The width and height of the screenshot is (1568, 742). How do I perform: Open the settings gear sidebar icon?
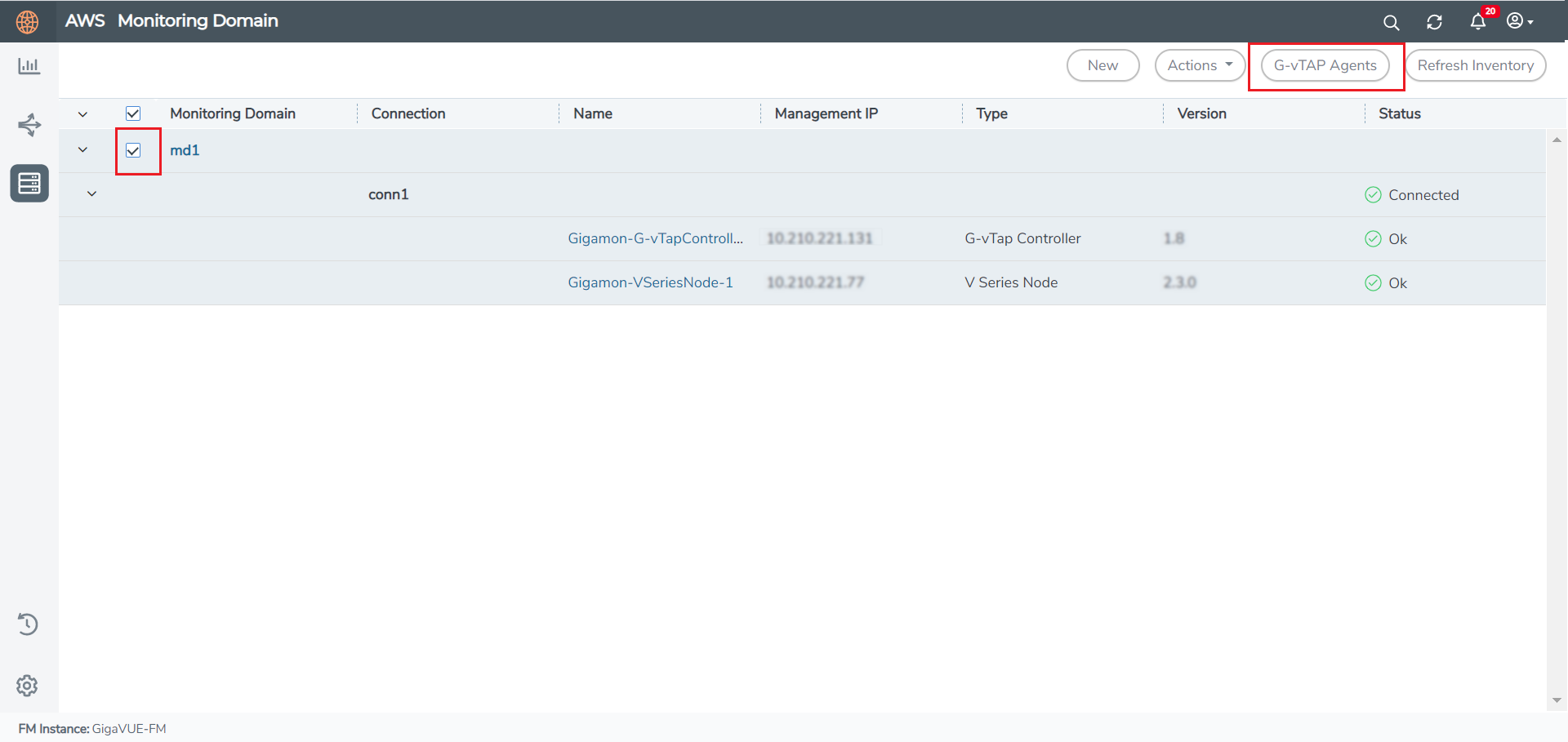pos(27,686)
